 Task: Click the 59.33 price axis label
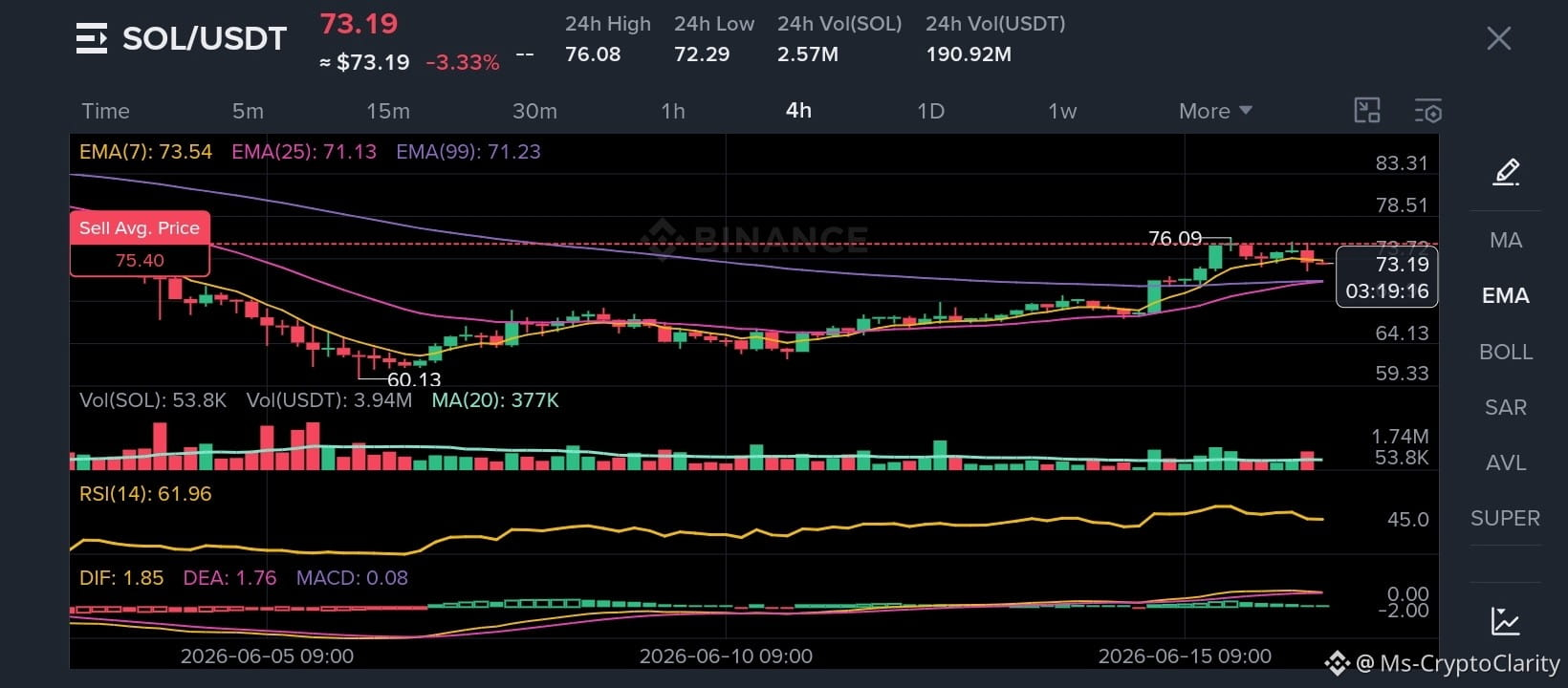coord(1402,374)
